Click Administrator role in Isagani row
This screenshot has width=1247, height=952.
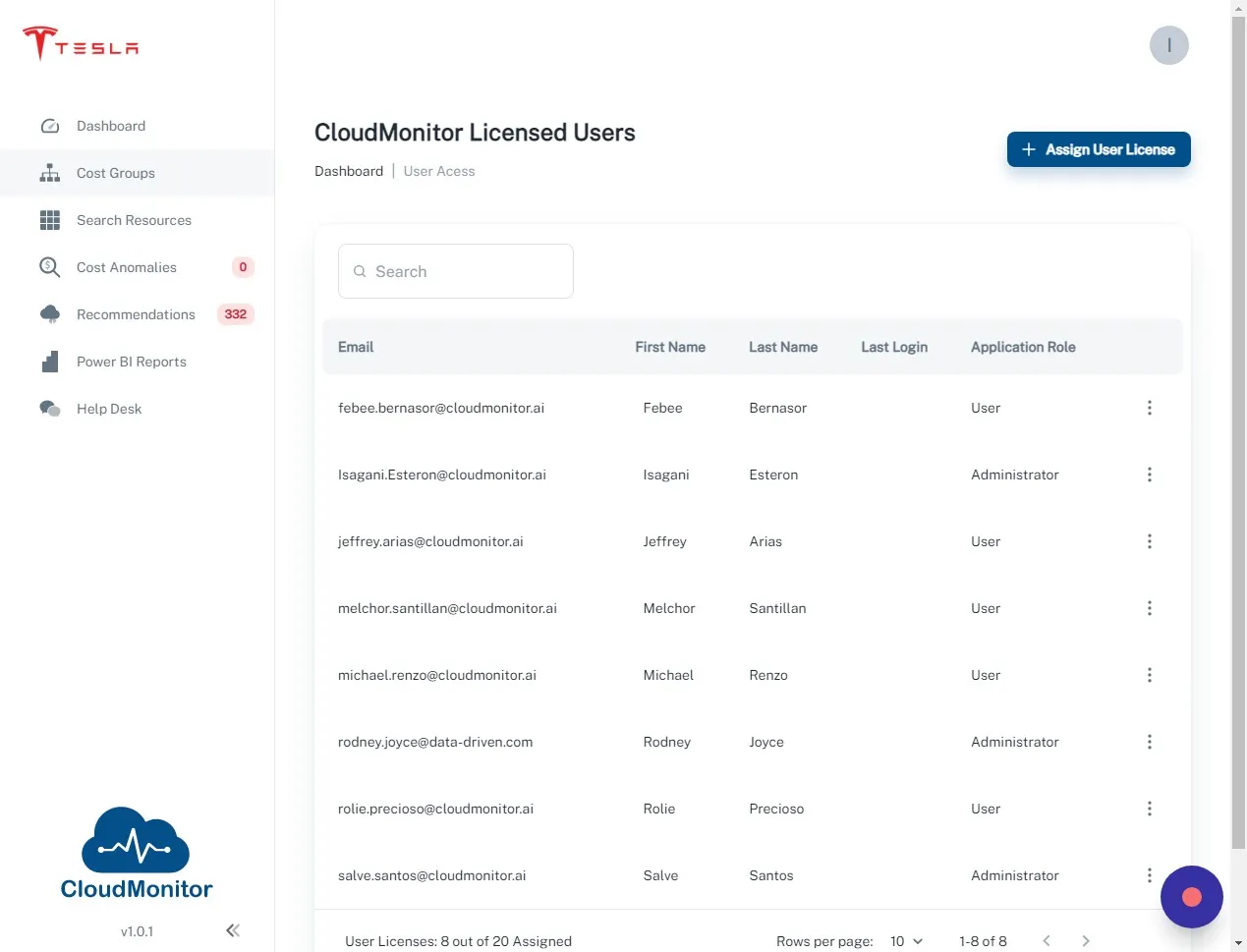coord(1015,475)
